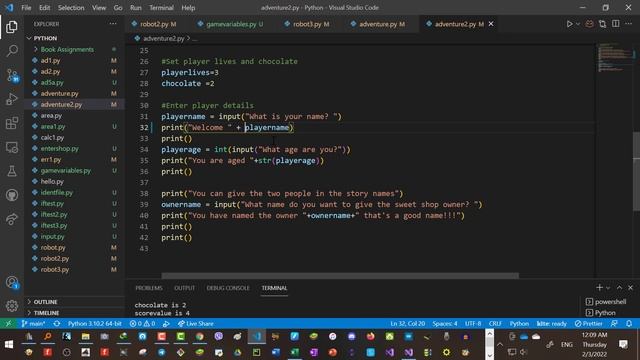Image resolution: width=640 pixels, height=360 pixels.
Task: Change the Spaces: 4 indentation setting
Action: click(445, 324)
